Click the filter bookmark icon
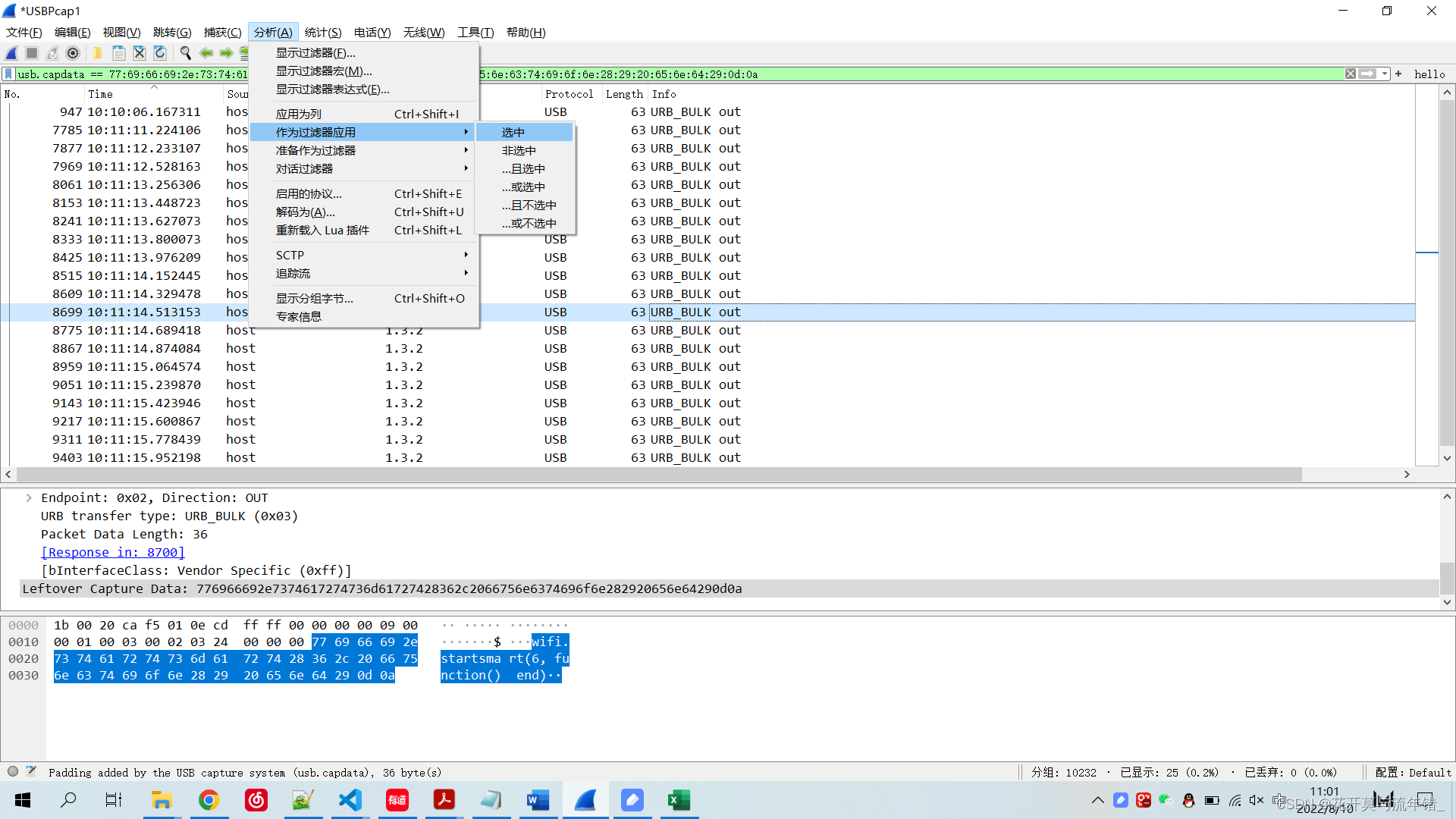Screen dimensions: 1456x819 pos(8,74)
